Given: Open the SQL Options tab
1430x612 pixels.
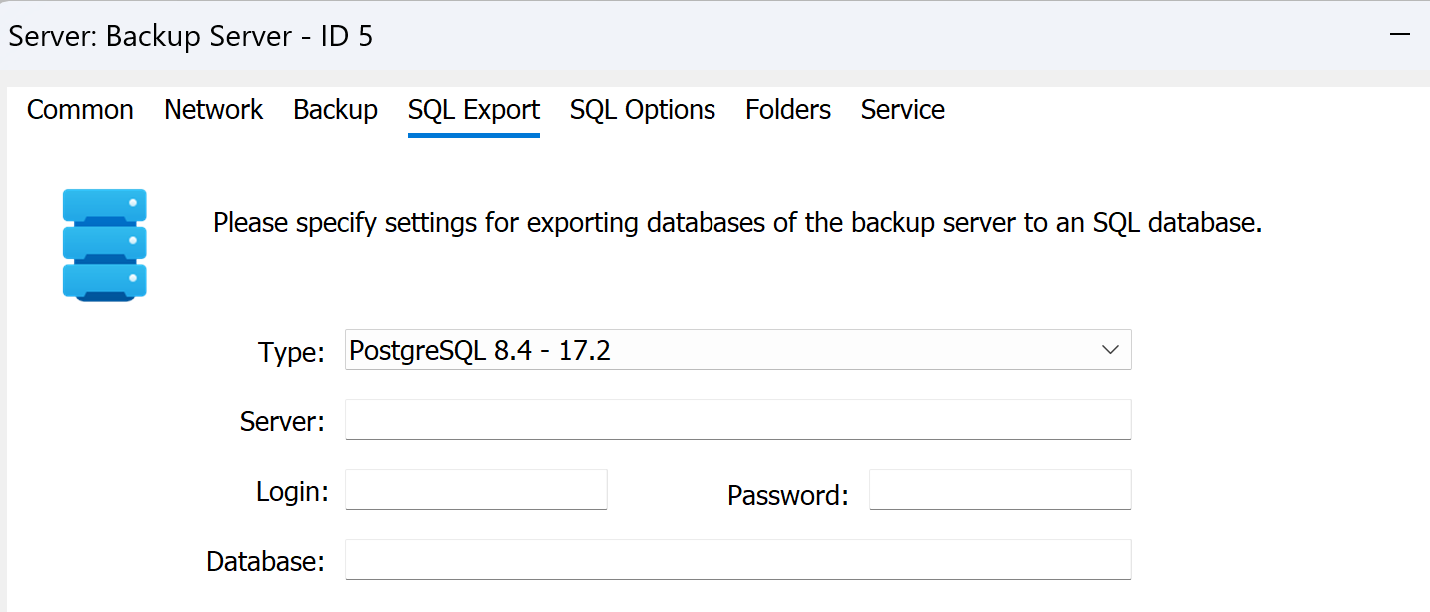Looking at the screenshot, I should tap(642, 110).
